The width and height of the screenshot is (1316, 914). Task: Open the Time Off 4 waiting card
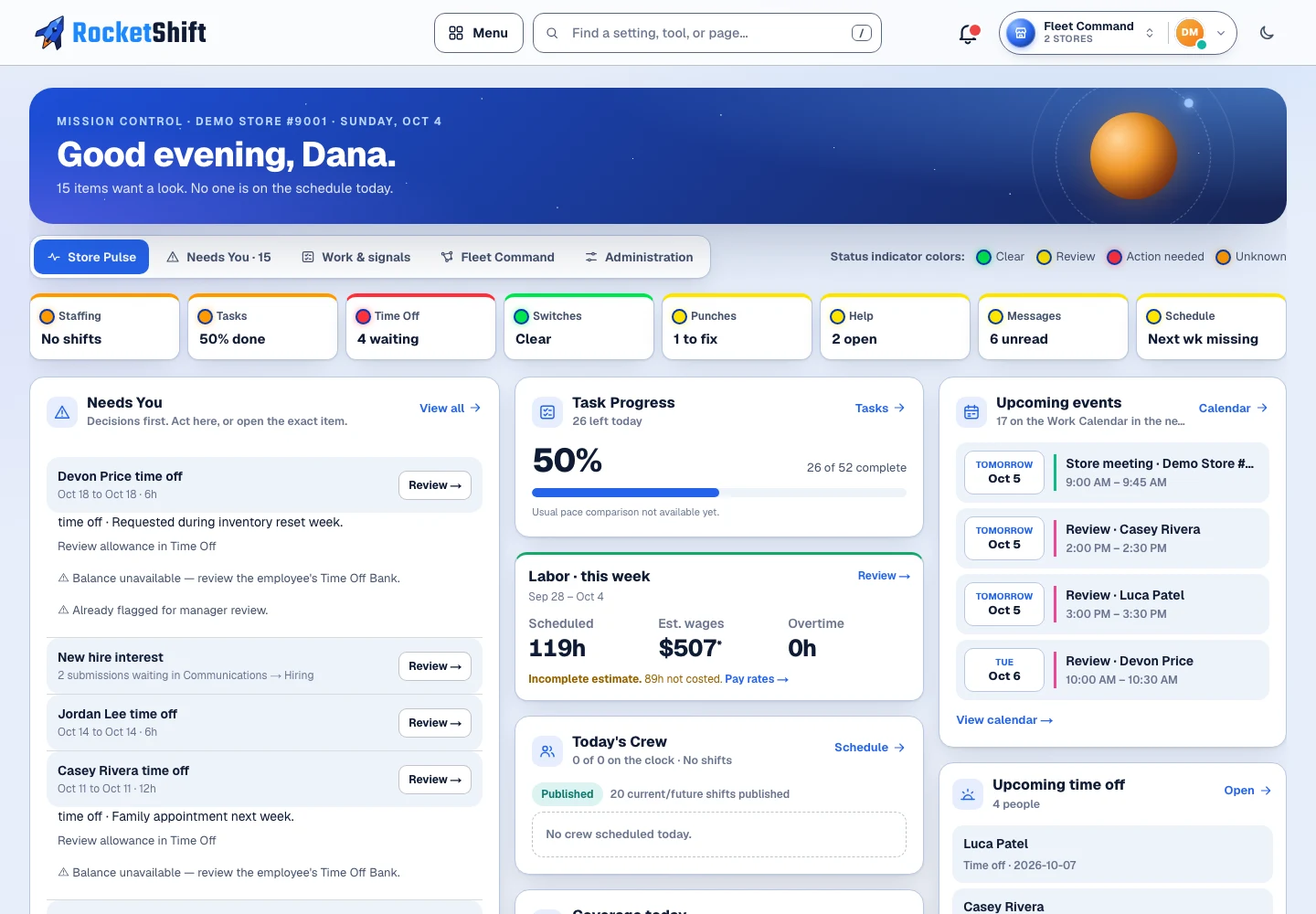[420, 327]
